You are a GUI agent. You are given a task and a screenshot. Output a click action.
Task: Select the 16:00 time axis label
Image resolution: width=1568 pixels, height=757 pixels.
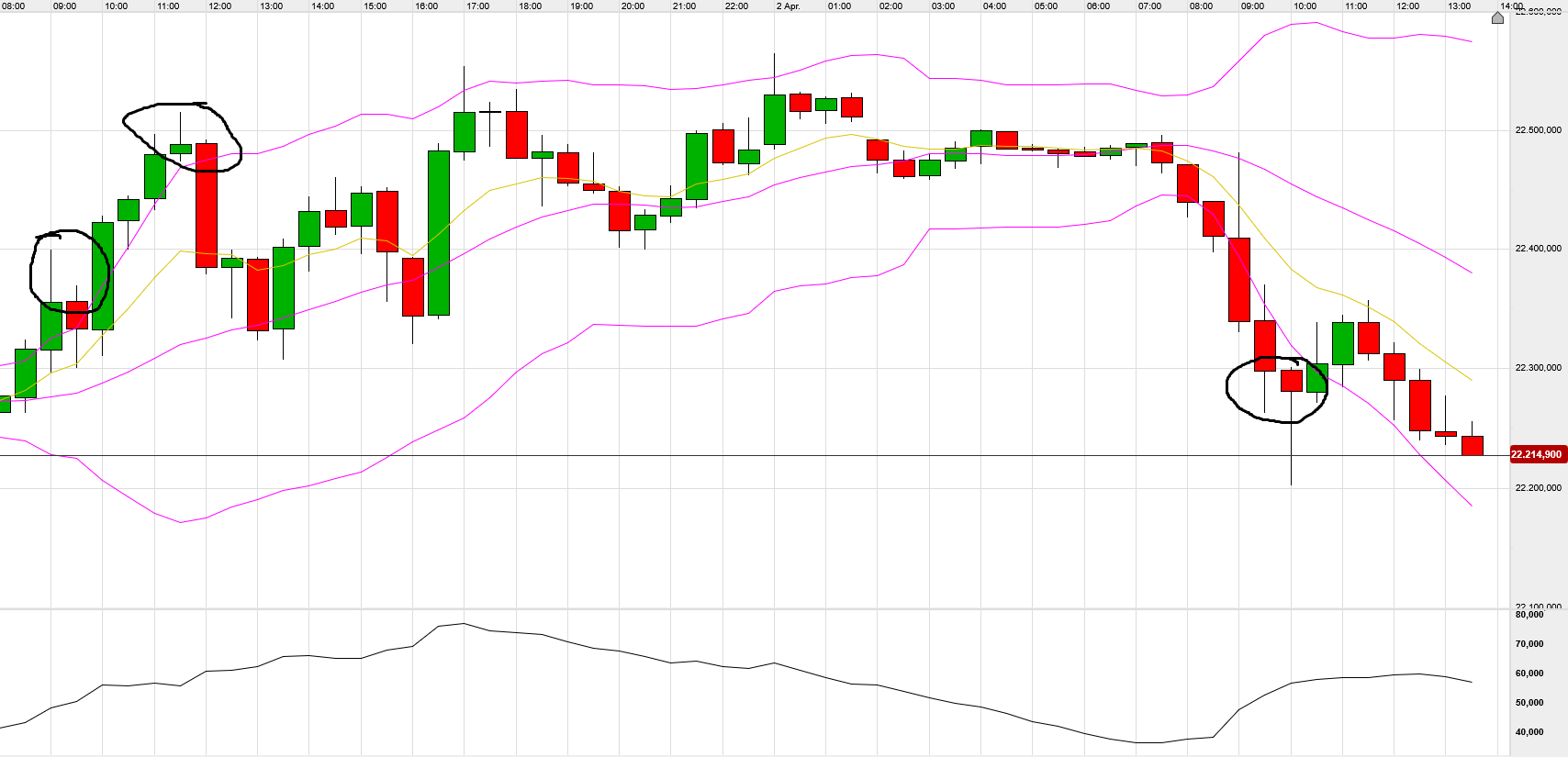coord(426,6)
